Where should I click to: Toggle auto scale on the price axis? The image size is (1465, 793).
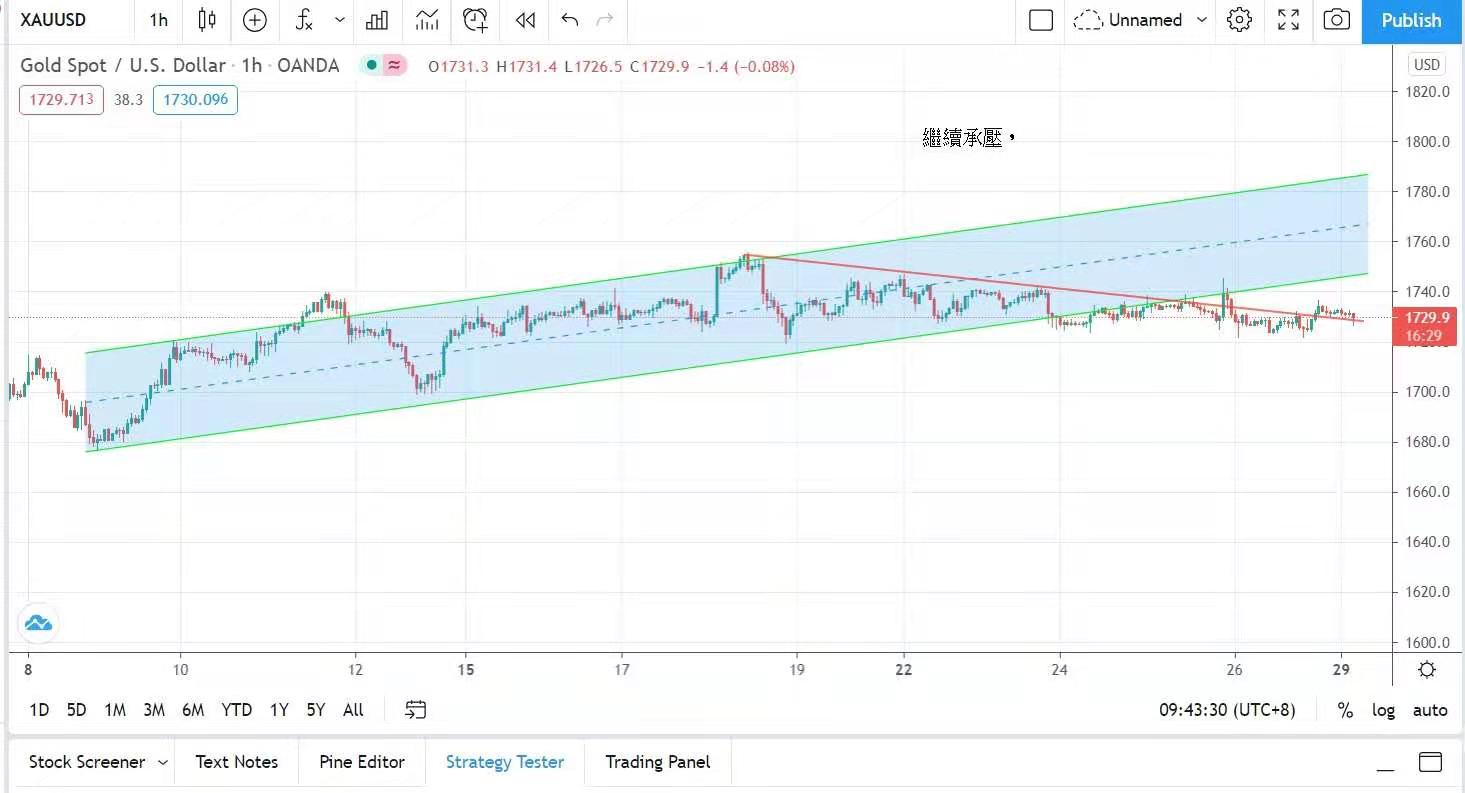pos(1429,710)
